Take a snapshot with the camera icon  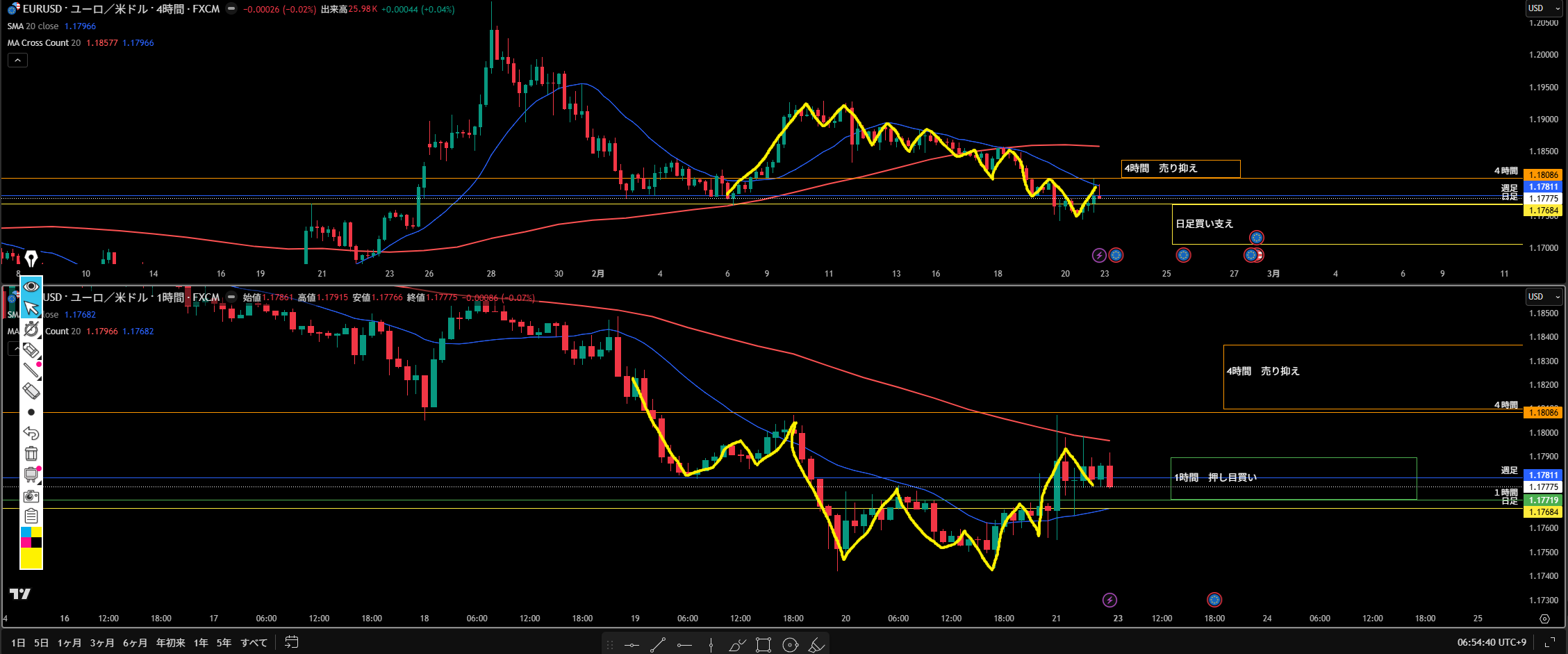click(x=31, y=496)
